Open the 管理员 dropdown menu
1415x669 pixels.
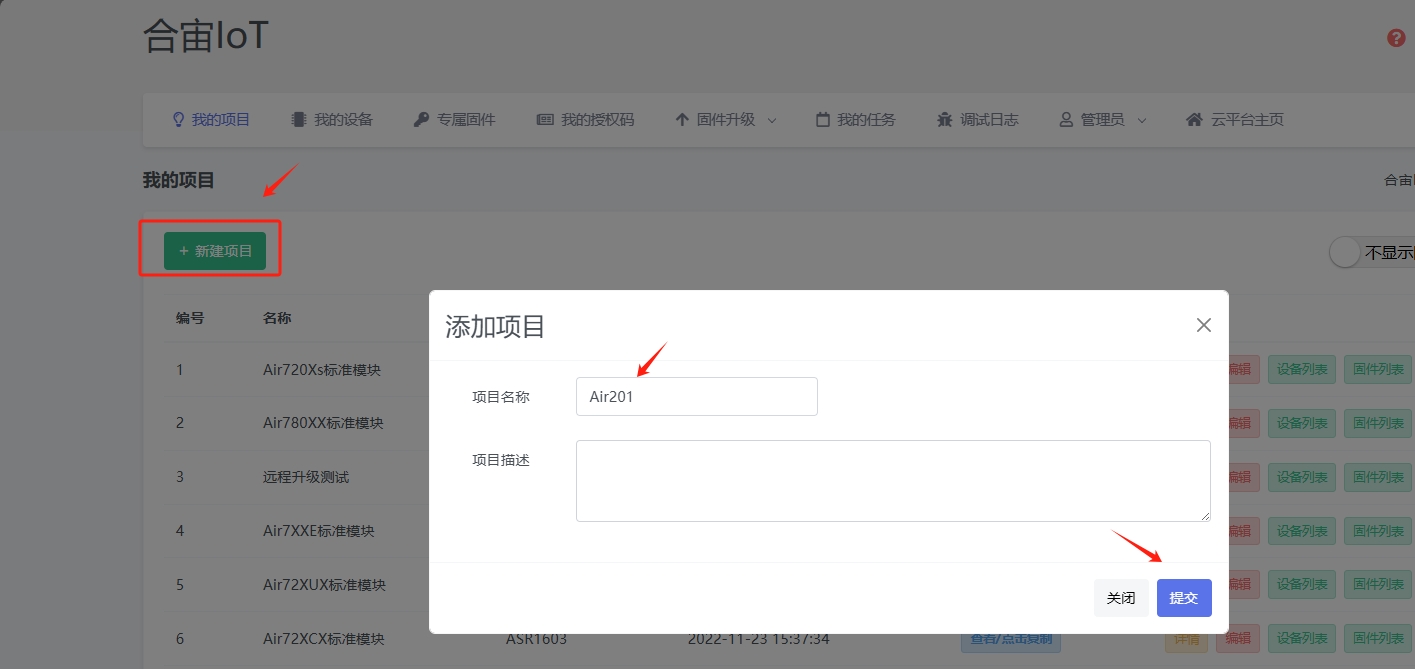[1103, 120]
